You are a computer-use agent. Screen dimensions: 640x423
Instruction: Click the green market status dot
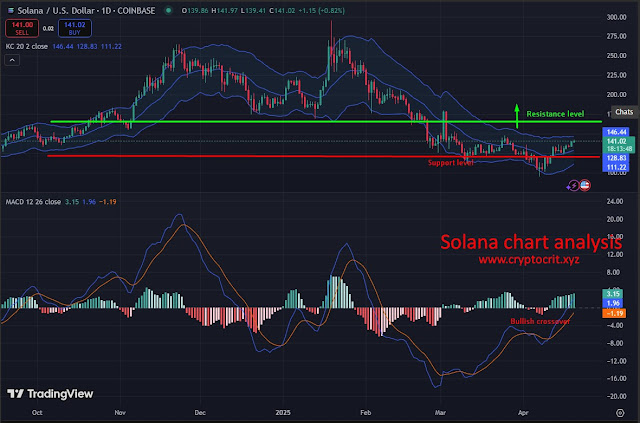click(168, 11)
